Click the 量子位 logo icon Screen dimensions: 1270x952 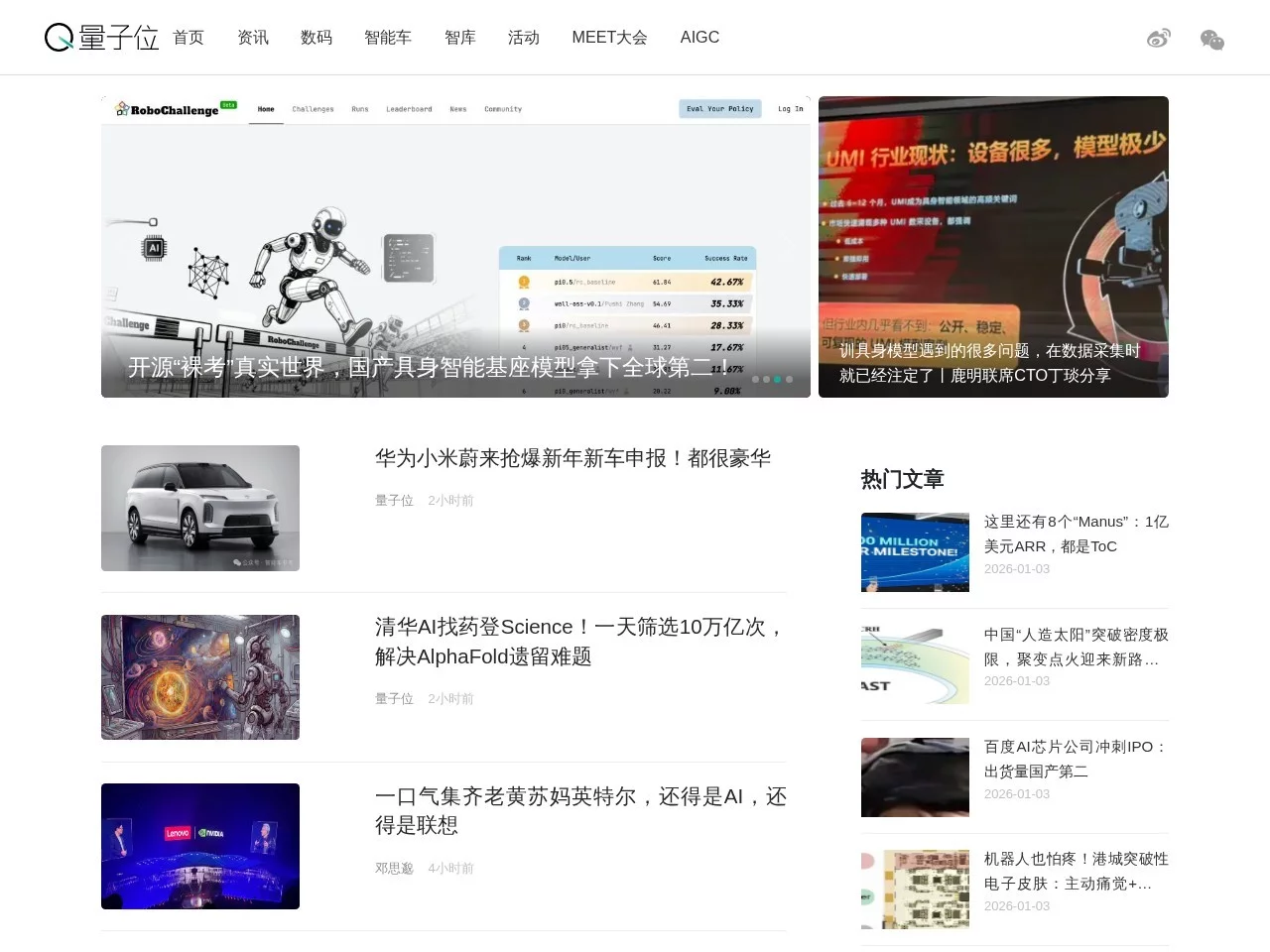[59, 38]
